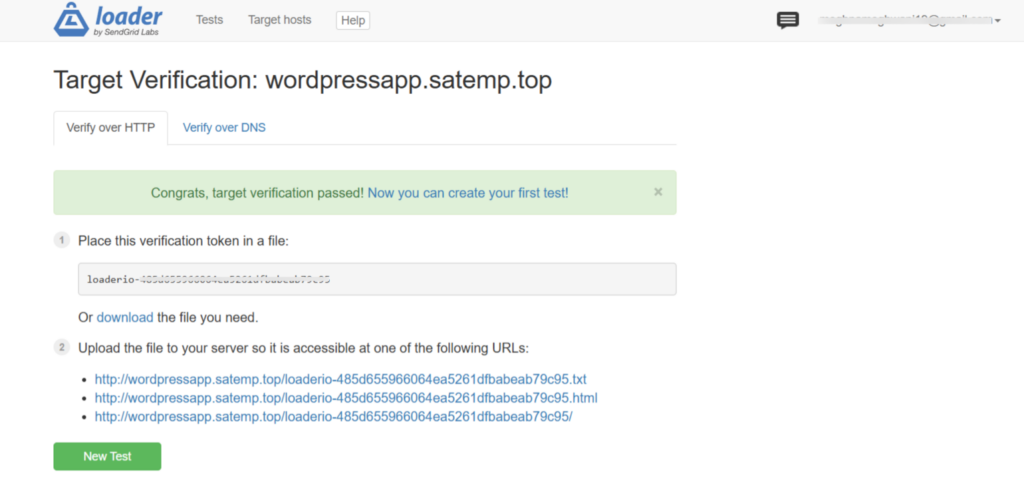Go to Target hosts
The image size is (1024, 487).
point(280,20)
